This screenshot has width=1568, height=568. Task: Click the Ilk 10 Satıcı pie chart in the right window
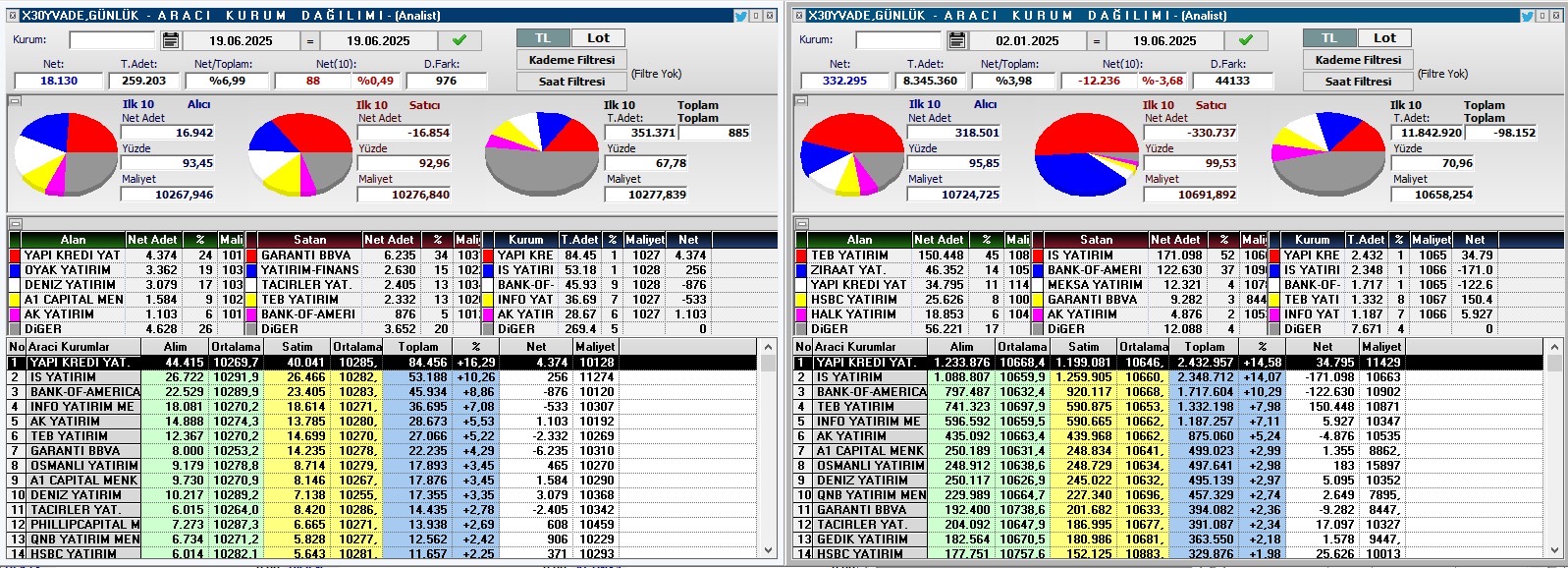tap(1087, 155)
